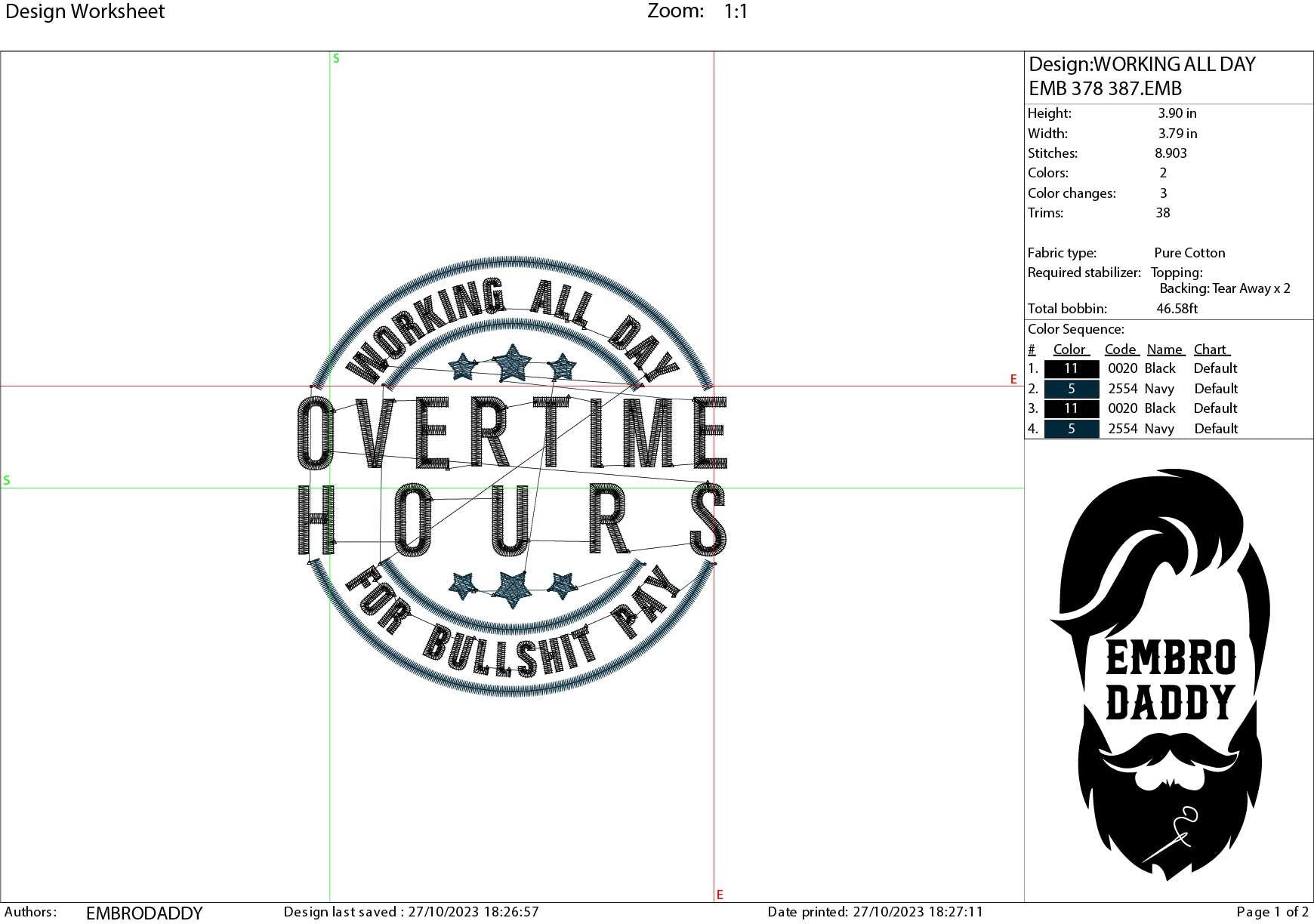This screenshot has width=1314, height=924.
Task: Click the Navy name in sequence row 4
Action: [x=1159, y=429]
